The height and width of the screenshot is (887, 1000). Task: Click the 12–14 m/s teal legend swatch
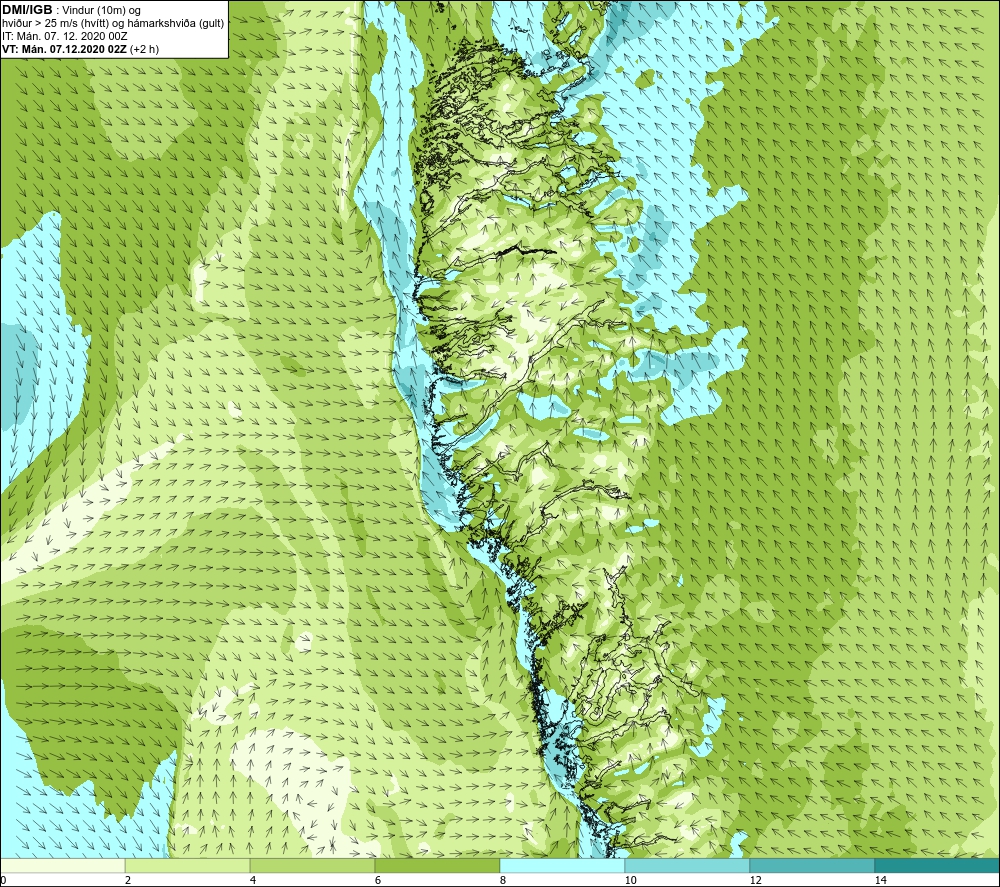pos(812,865)
